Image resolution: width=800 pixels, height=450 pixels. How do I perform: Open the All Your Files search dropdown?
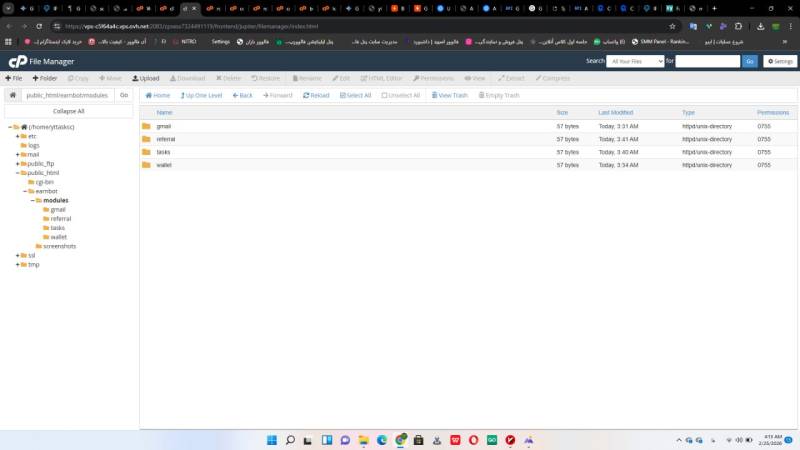pyautogui.click(x=635, y=61)
